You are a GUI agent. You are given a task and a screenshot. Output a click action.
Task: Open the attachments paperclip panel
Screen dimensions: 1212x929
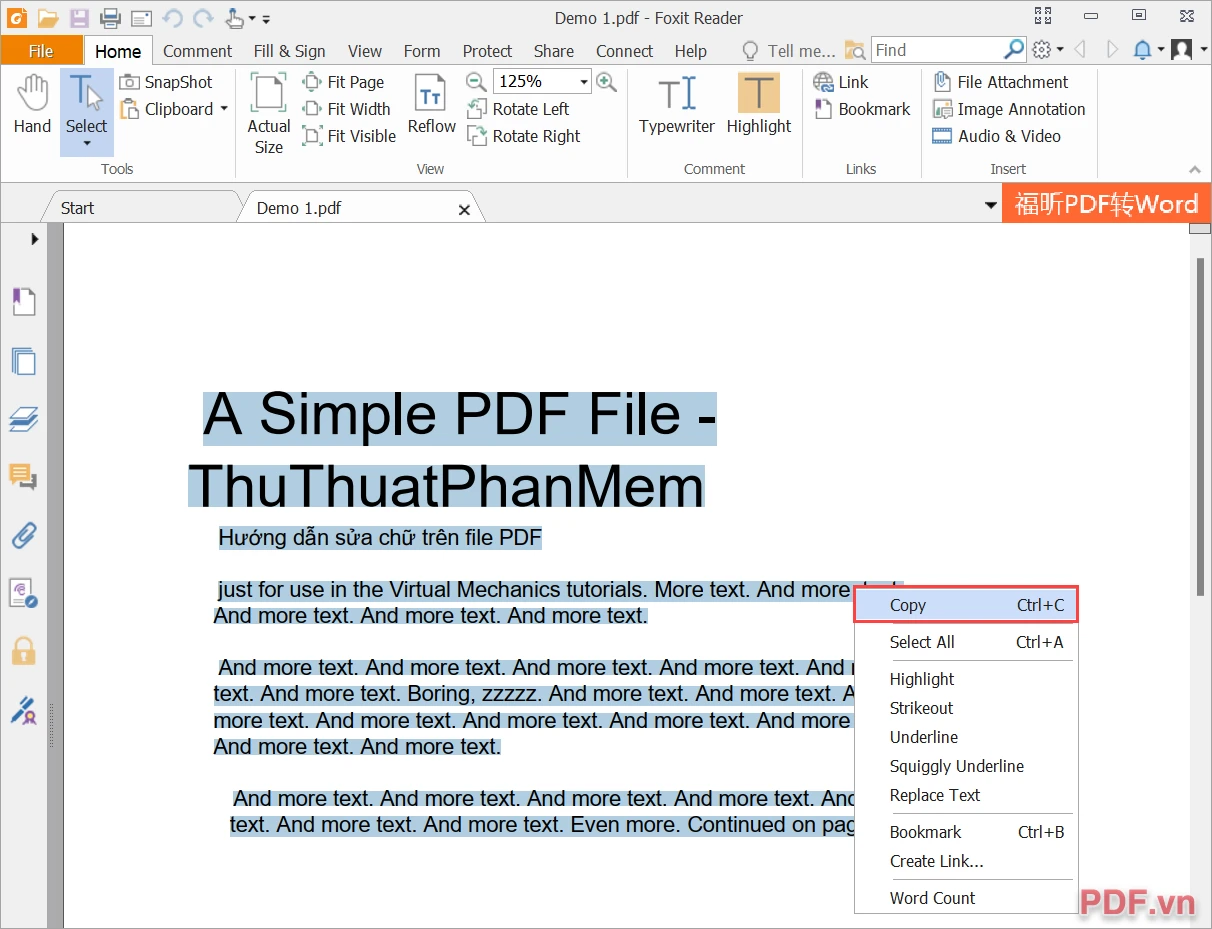click(x=23, y=535)
